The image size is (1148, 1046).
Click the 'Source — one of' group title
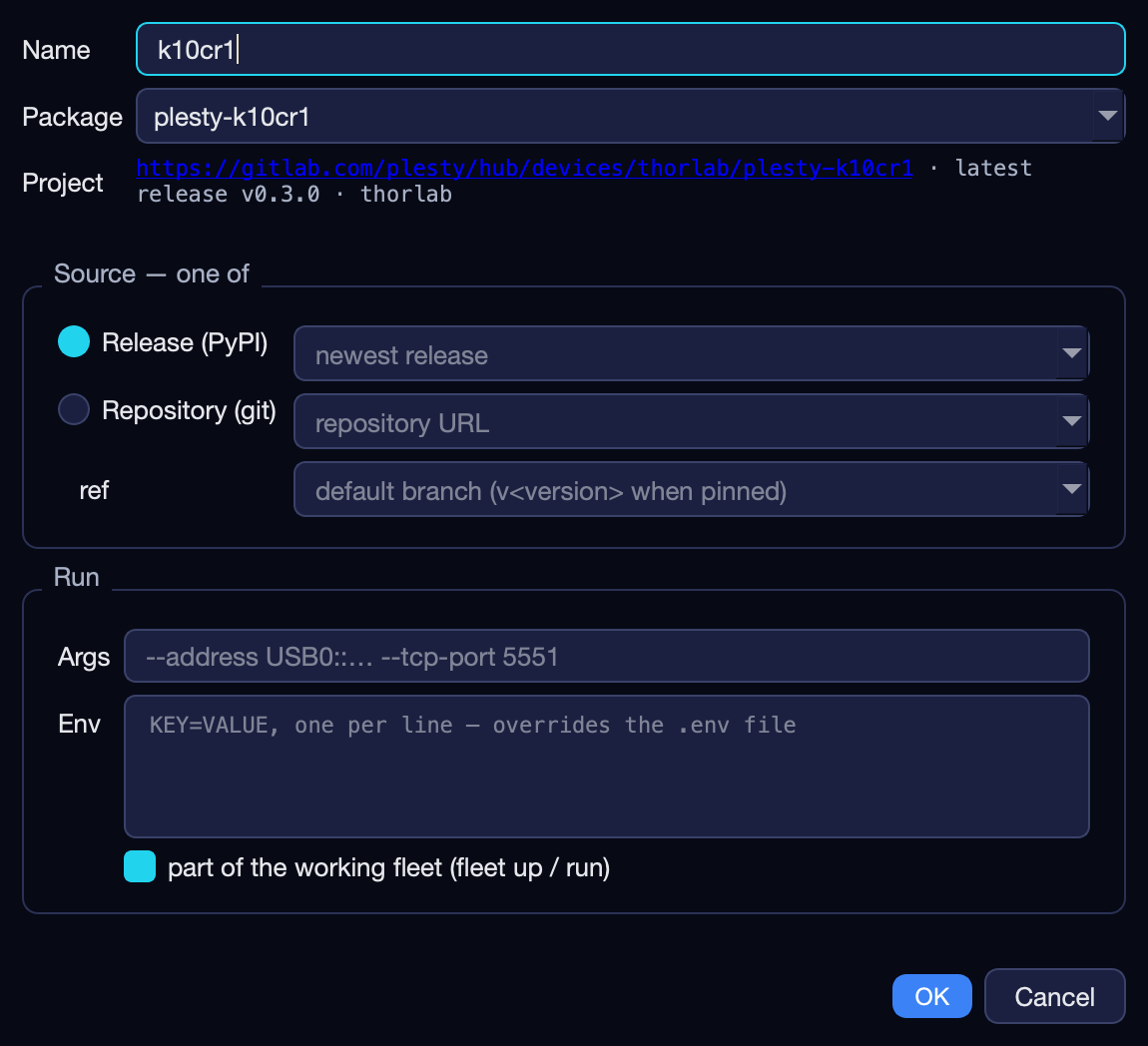tap(152, 273)
